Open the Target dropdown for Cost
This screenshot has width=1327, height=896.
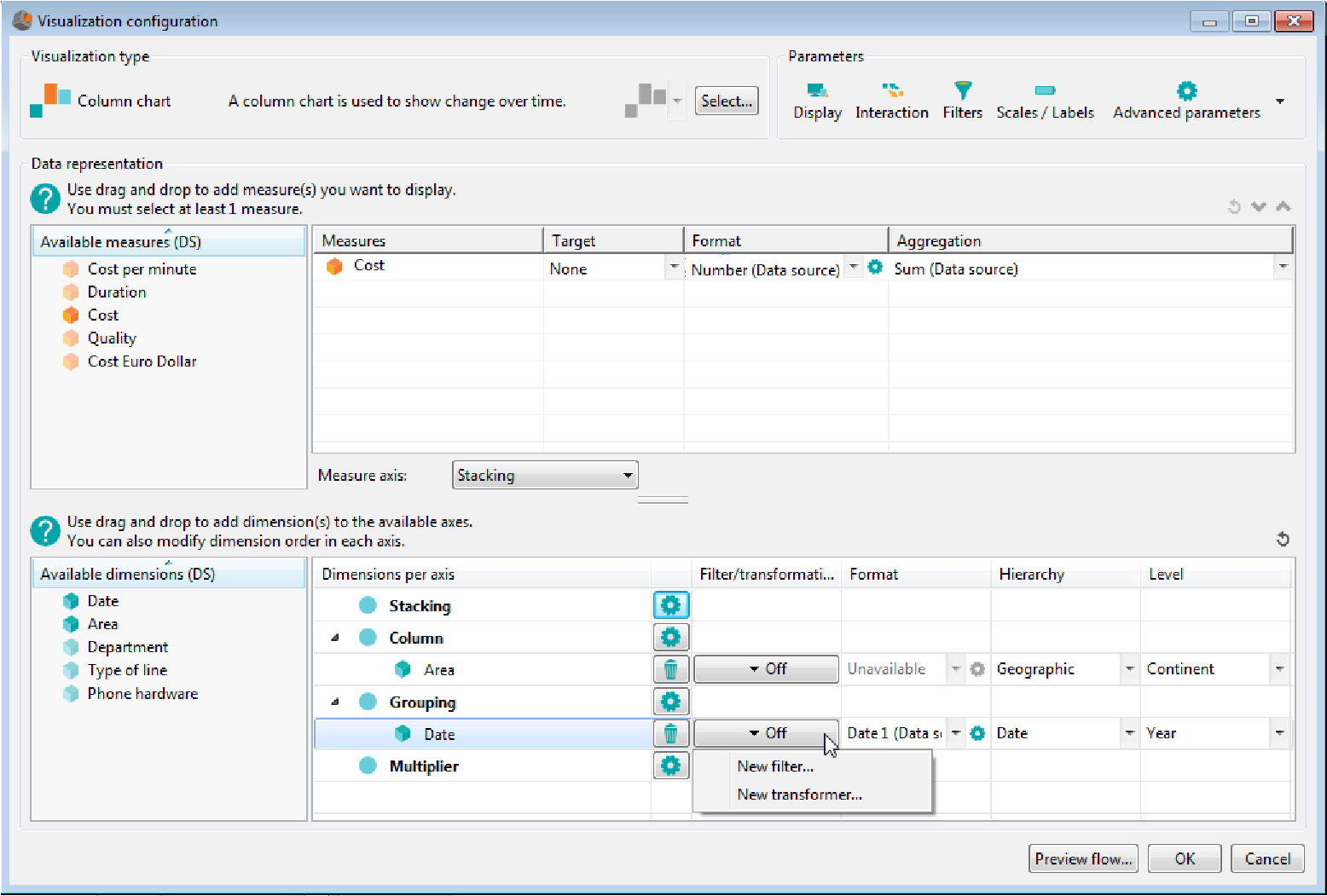point(674,268)
